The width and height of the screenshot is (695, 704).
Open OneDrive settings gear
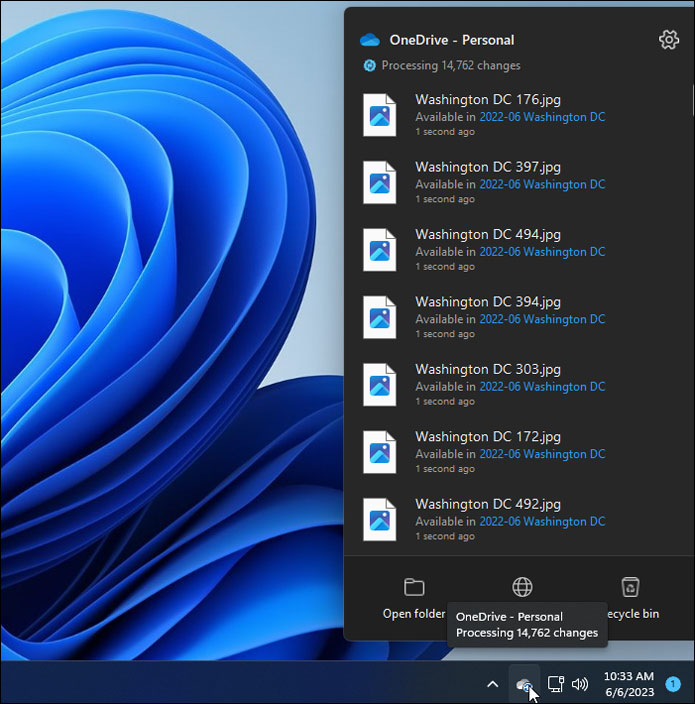668,40
